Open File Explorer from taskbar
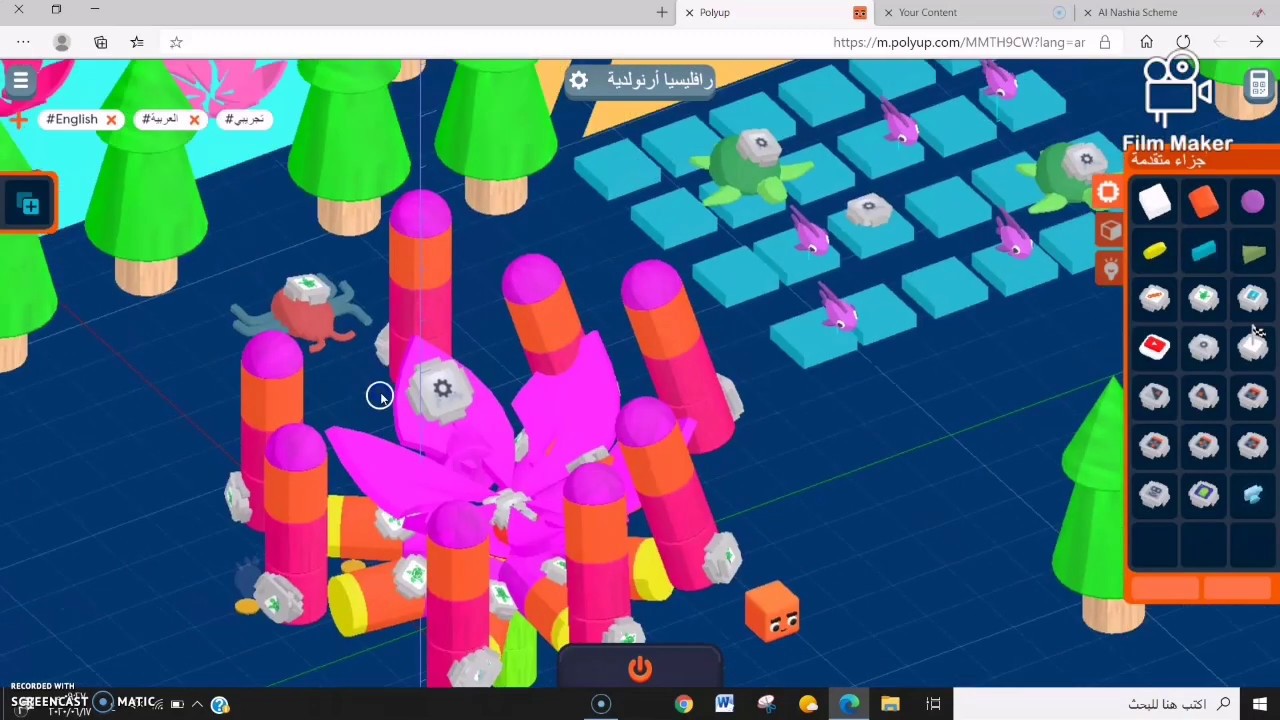Screen dimensions: 1280x720 click(x=890, y=704)
